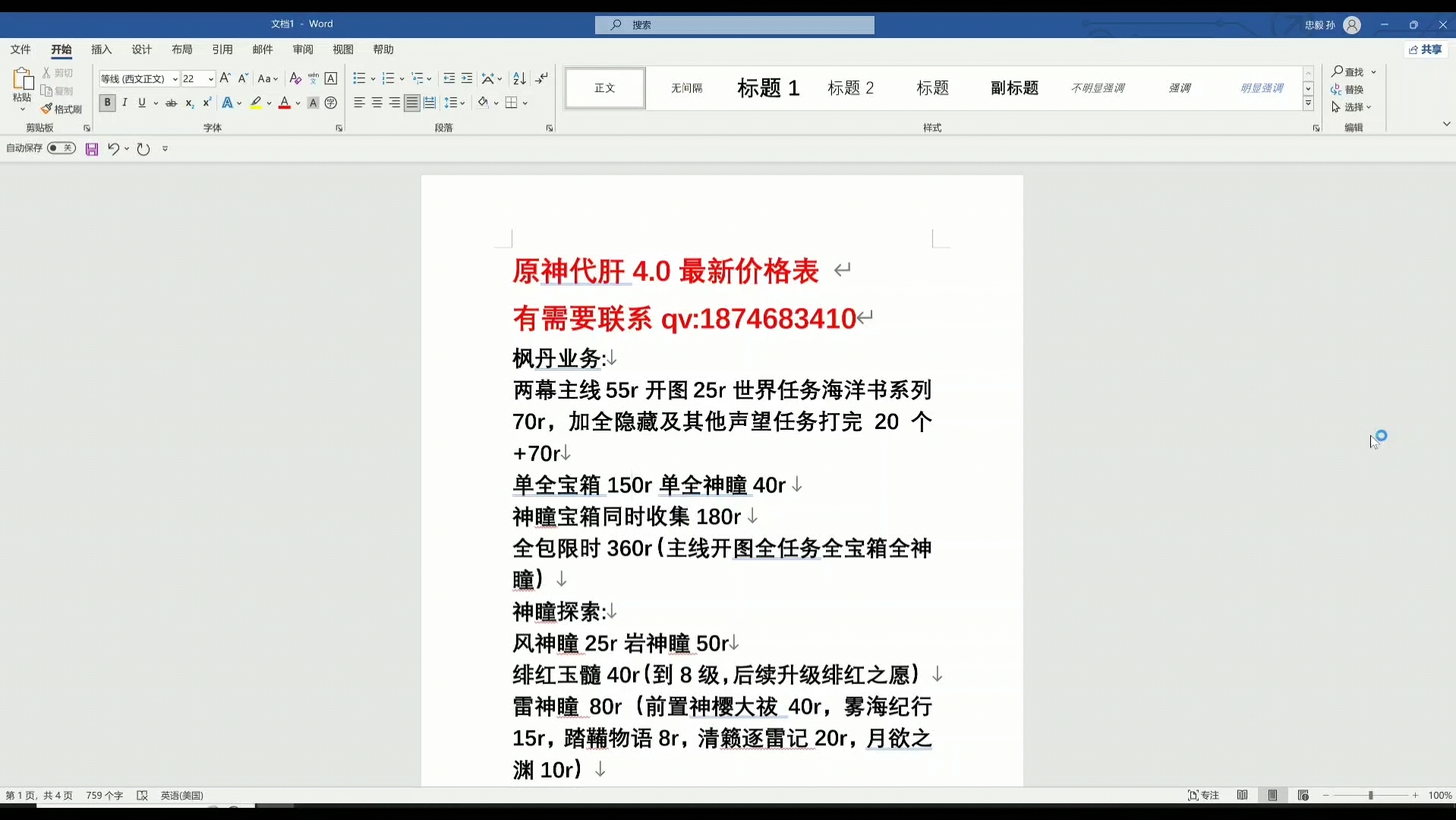Open the font dialog launcher
Image resolution: width=1456 pixels, height=820 pixels.
tap(339, 128)
